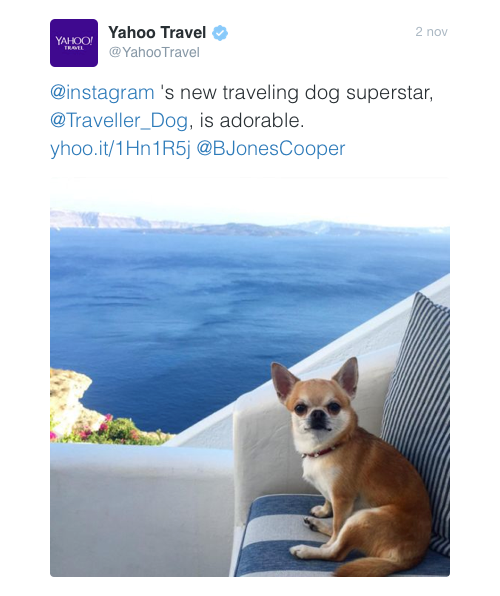Click the dog's red collar in the photo
Image resolution: width=500 pixels, height=596 pixels.
click(x=321, y=452)
